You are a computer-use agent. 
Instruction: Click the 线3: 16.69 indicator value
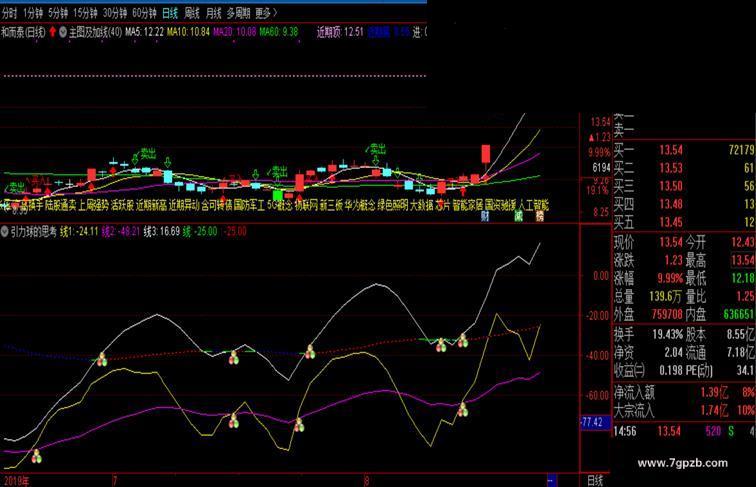pyautogui.click(x=162, y=232)
